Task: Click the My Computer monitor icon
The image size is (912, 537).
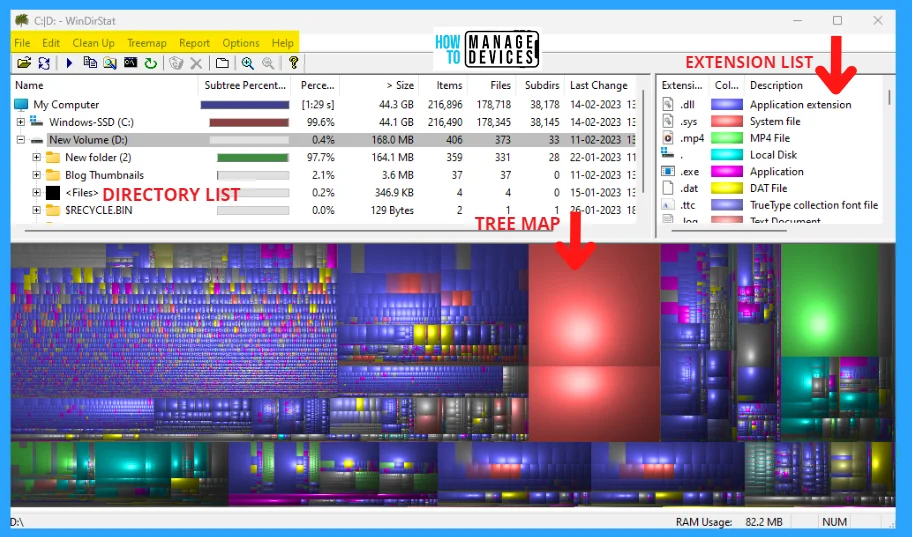Action: pos(21,105)
